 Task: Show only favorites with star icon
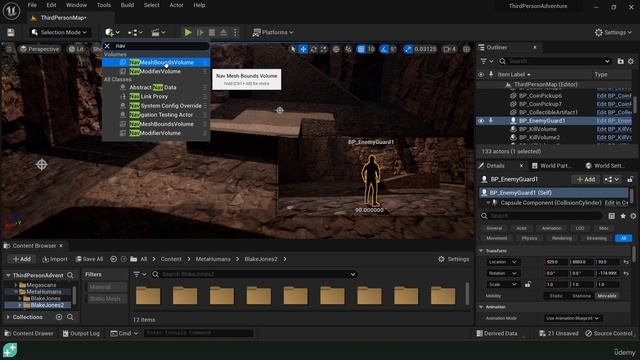coord(623,216)
